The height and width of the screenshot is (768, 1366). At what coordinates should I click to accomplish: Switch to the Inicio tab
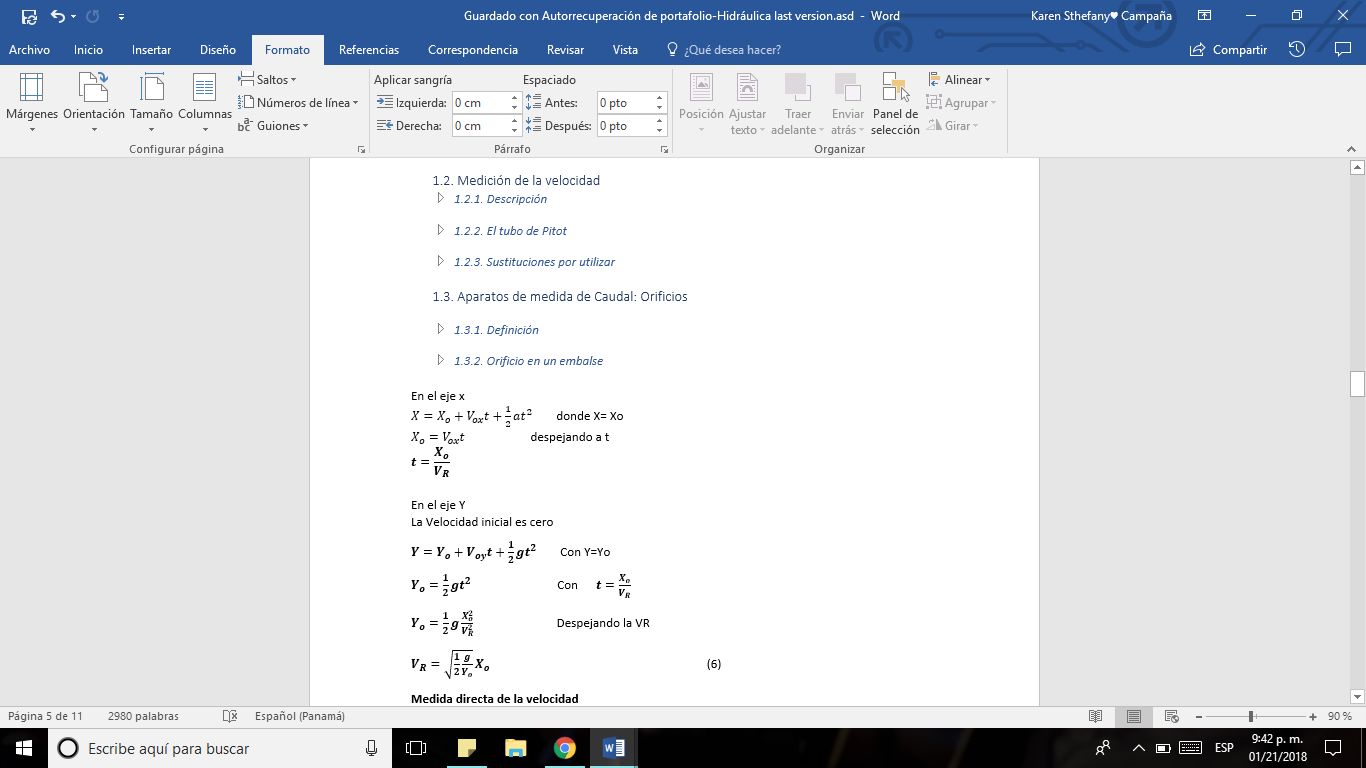tap(88, 49)
